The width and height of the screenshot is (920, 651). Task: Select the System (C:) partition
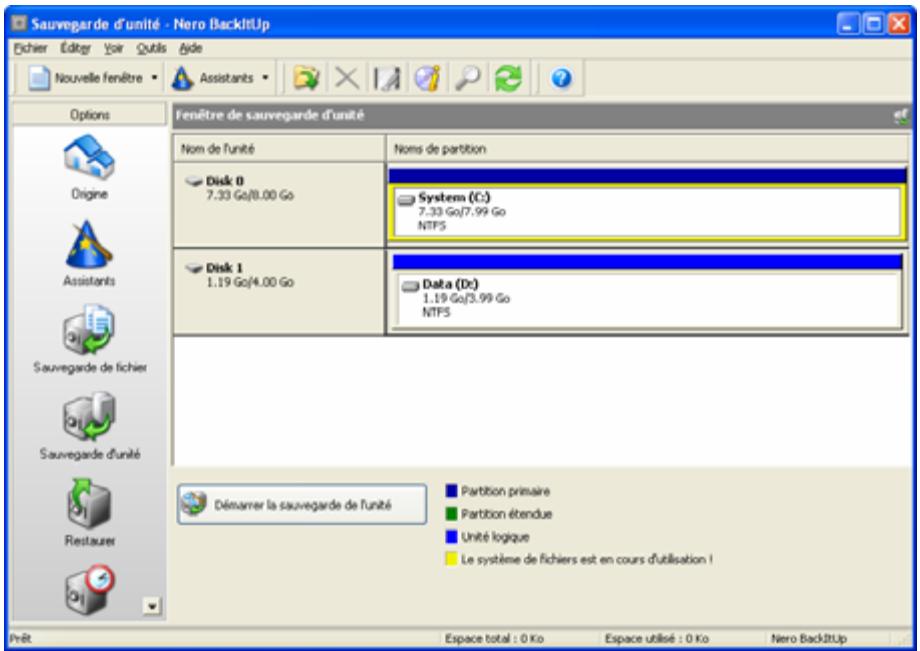point(647,211)
